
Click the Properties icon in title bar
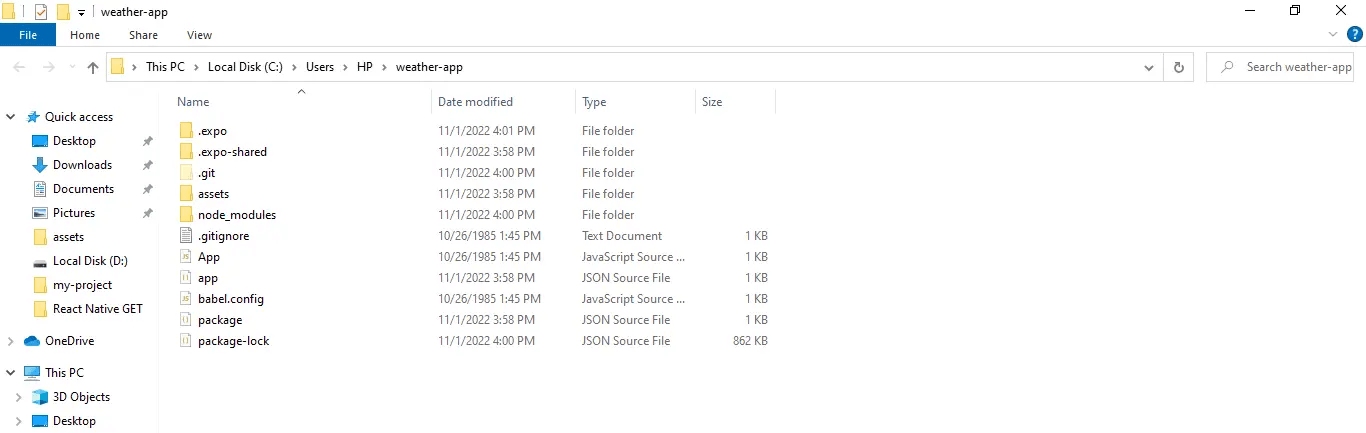41,11
